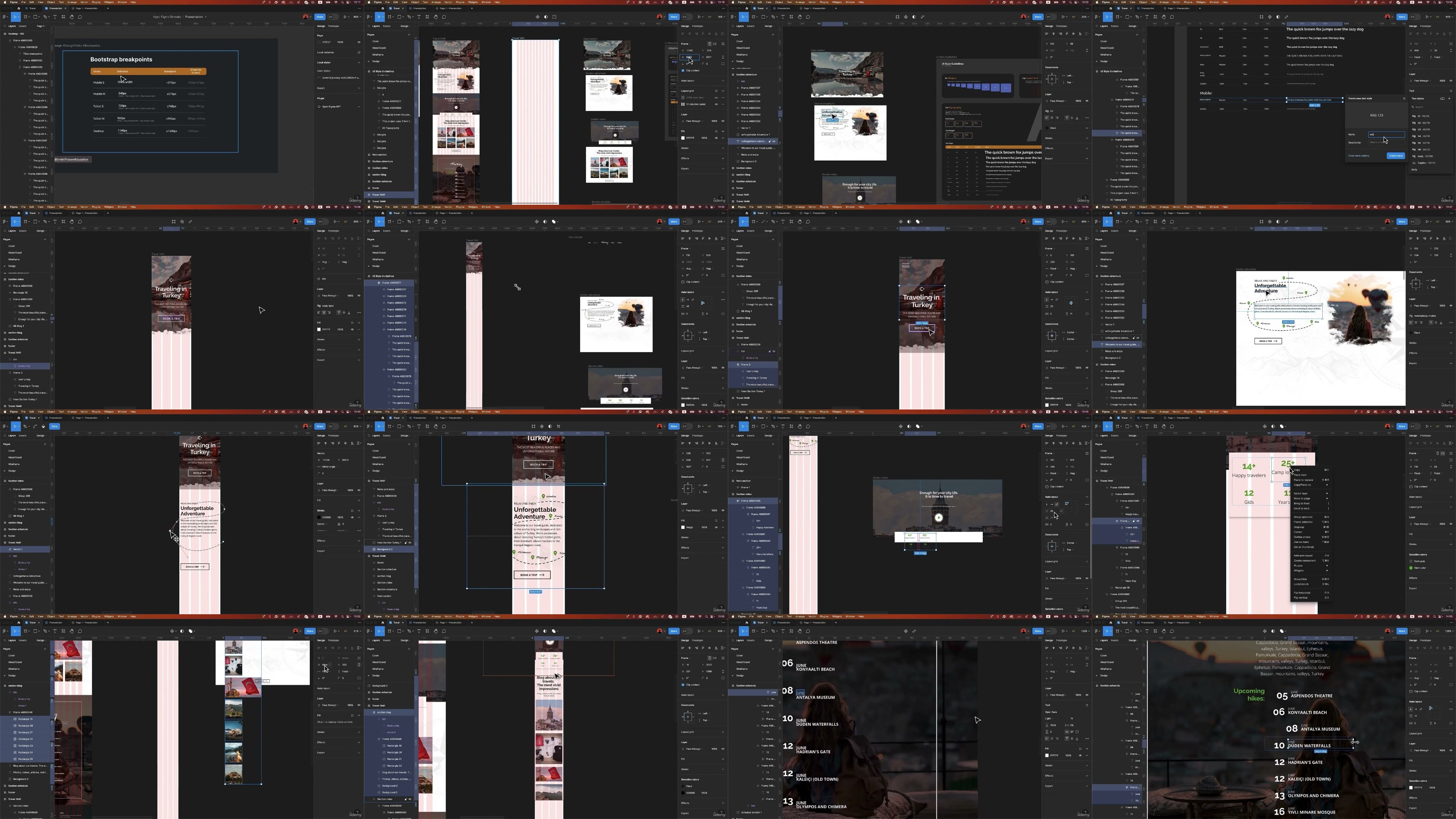The height and width of the screenshot is (819, 1456).
Task: Click the 373737 page color swatch
Action: click(x=319, y=42)
